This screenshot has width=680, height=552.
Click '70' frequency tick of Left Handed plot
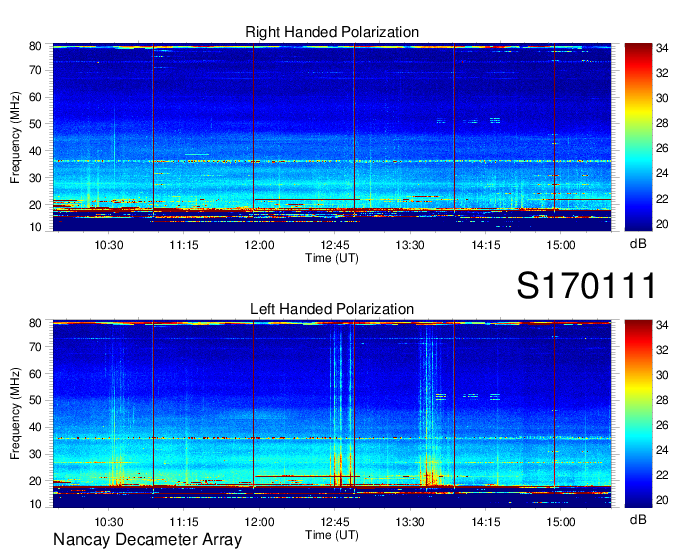click(35, 347)
